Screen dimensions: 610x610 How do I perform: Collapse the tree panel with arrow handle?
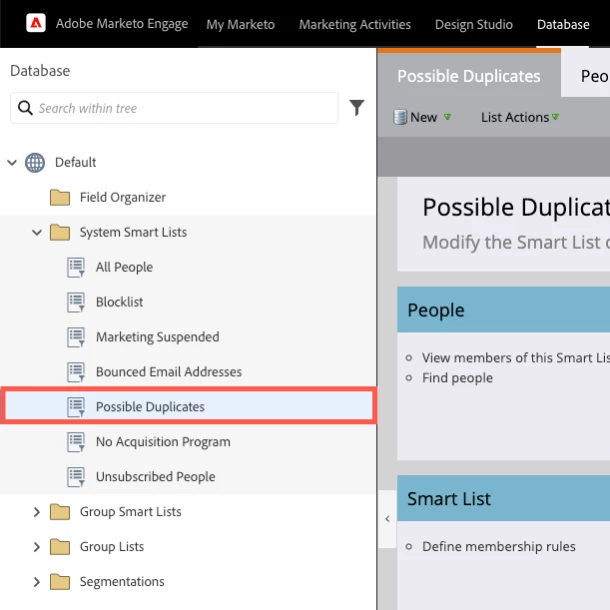[x=387, y=519]
